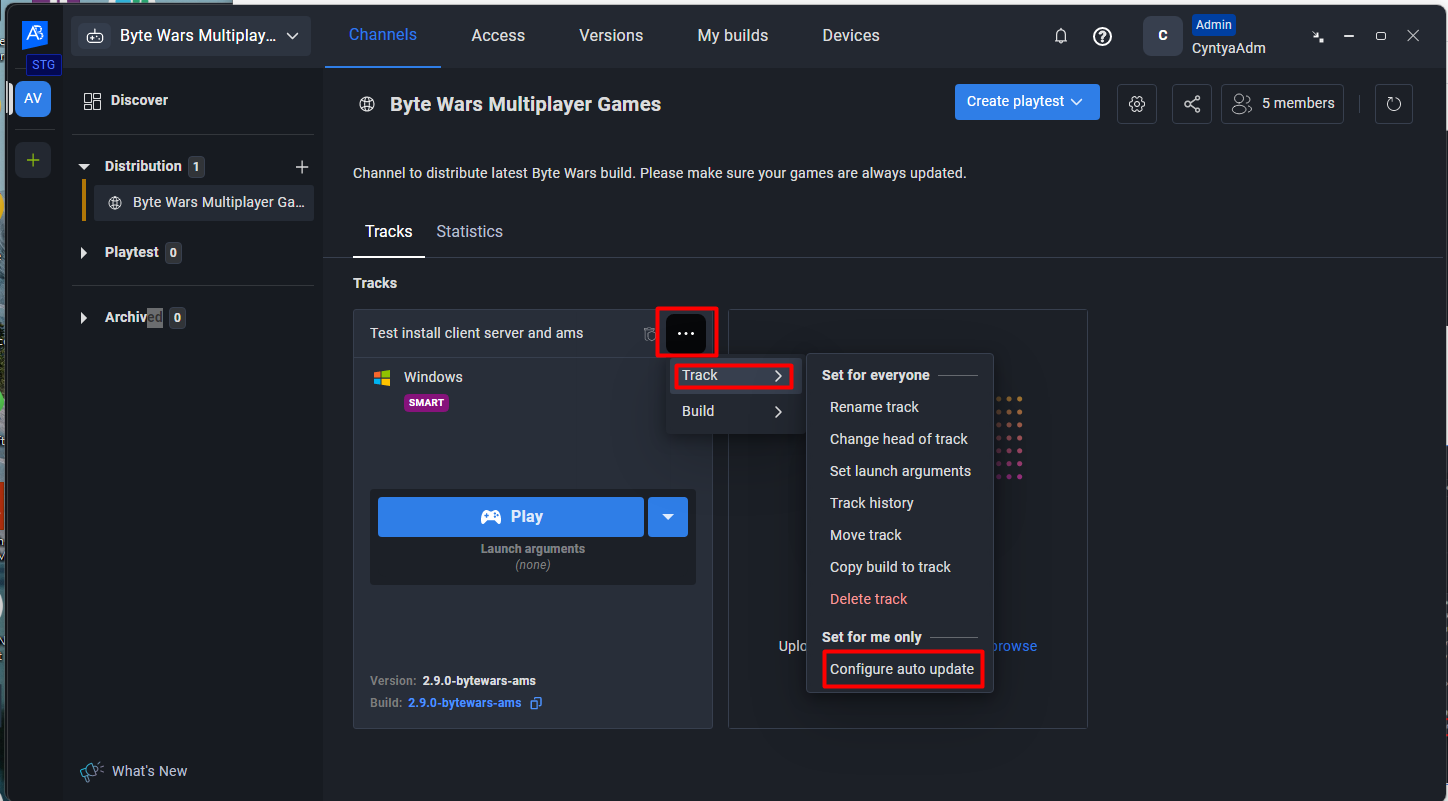Click the globe icon beside channel title
Viewport: 1448px width, 801px height.
[x=367, y=104]
